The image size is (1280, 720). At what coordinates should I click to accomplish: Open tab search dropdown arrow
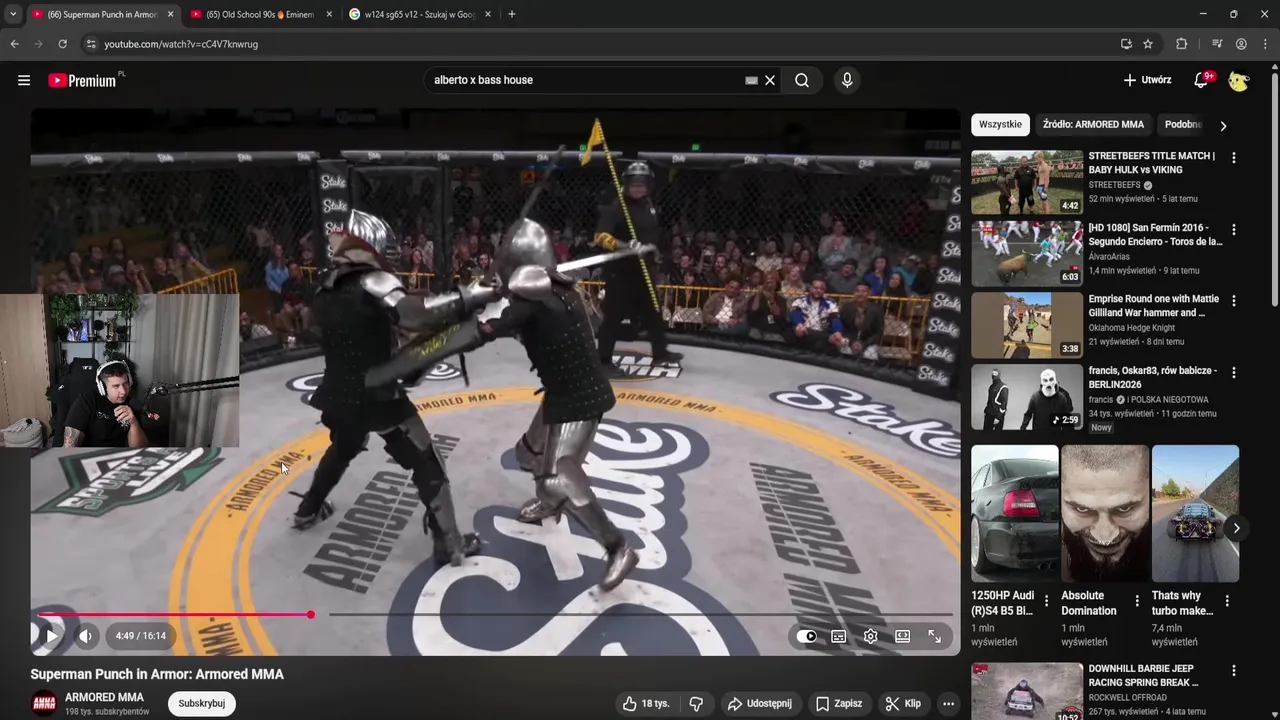pyautogui.click(x=13, y=14)
